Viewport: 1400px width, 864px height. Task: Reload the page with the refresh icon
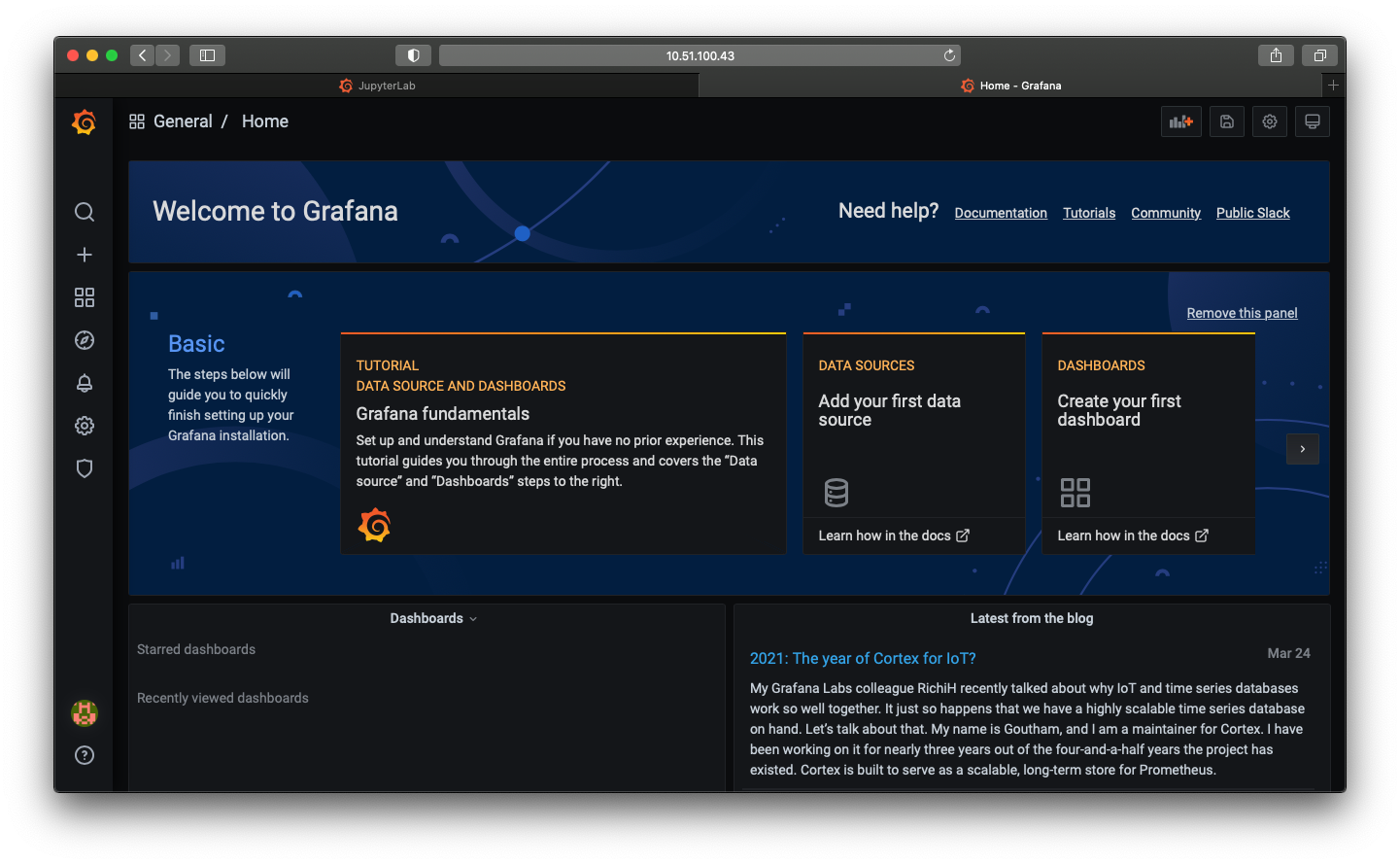(x=949, y=55)
